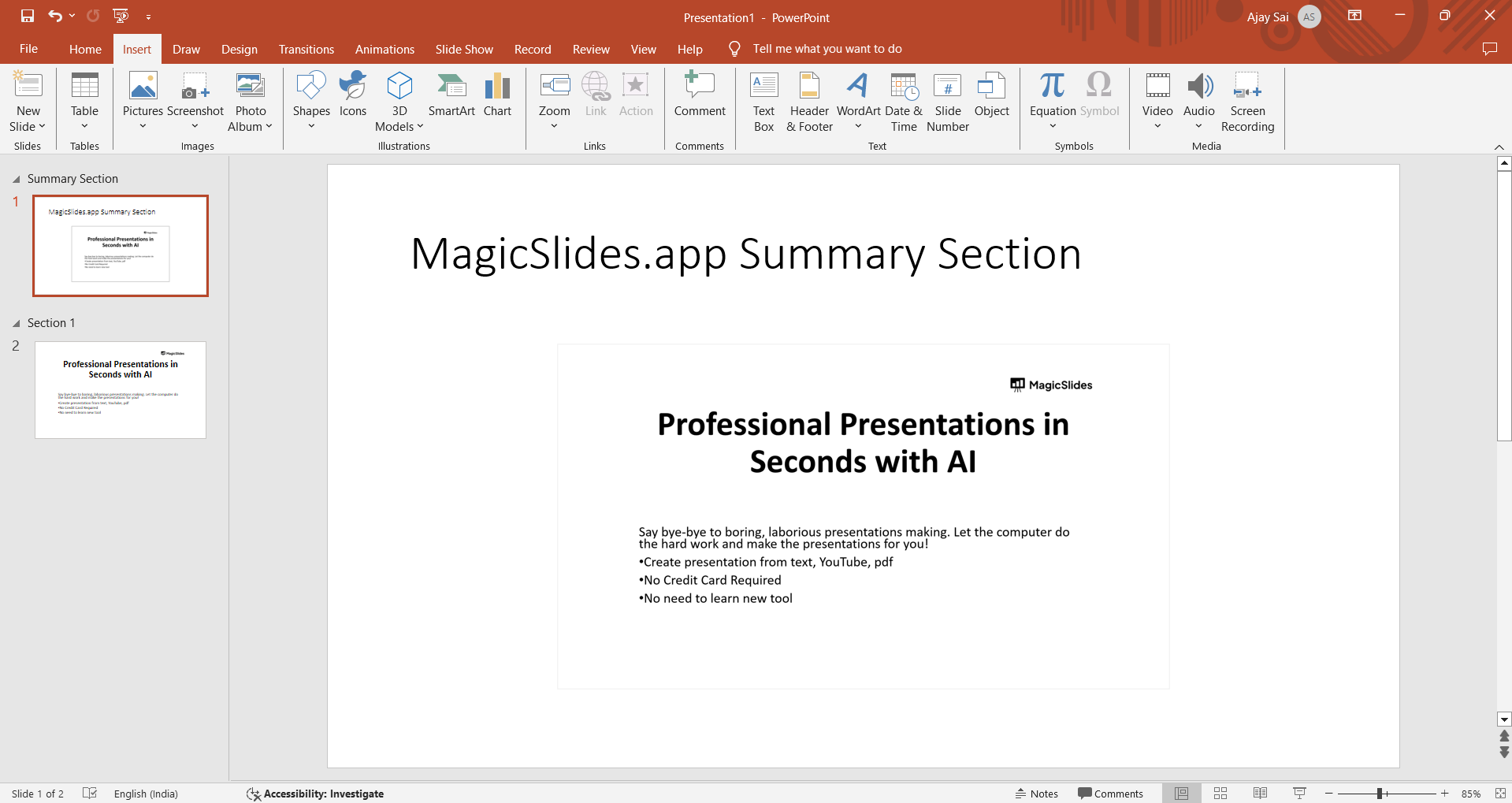This screenshot has height=803, width=1512.
Task: Collapse the Summary Section group
Action: [x=16, y=180]
